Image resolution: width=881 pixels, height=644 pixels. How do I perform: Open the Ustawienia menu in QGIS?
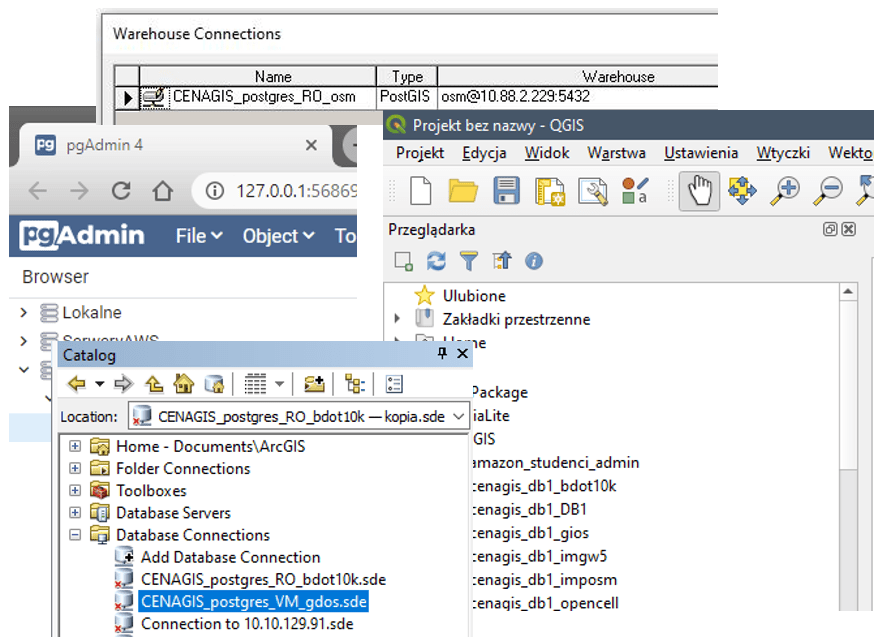[701, 153]
